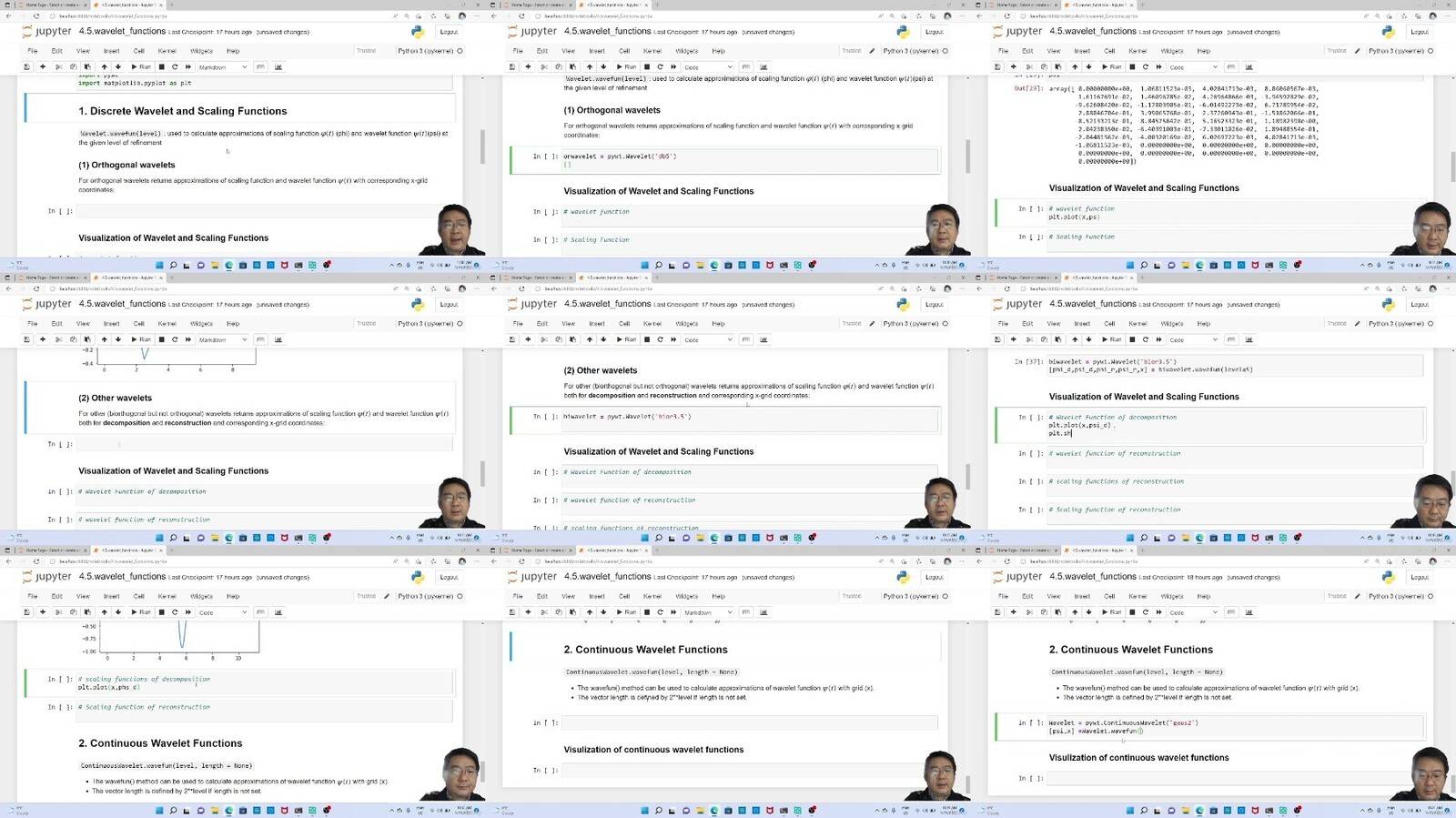Insert a cell below in the 'Discrete Wavelet' frame
Viewport: 1456px width, 818px height.
pos(43,66)
